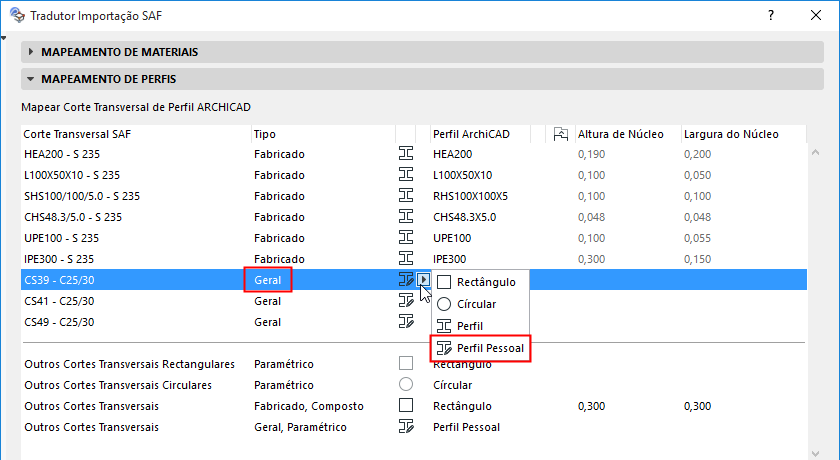The image size is (840, 460).
Task: Click the profile icon in IPE300 row
Action: click(406, 259)
